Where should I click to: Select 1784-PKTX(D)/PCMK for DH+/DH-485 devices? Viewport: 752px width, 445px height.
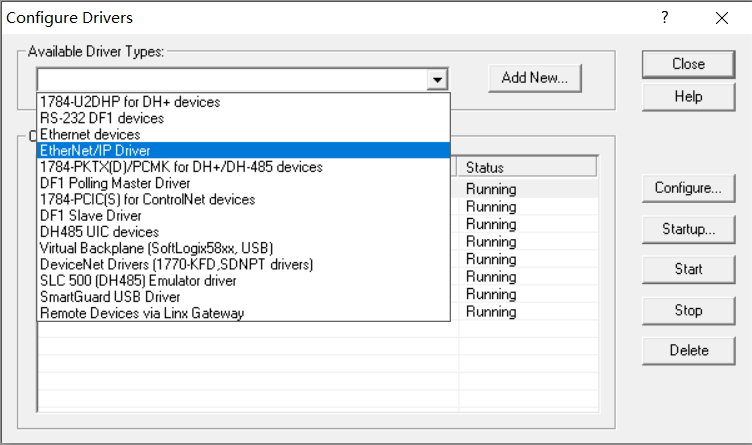click(x=181, y=167)
